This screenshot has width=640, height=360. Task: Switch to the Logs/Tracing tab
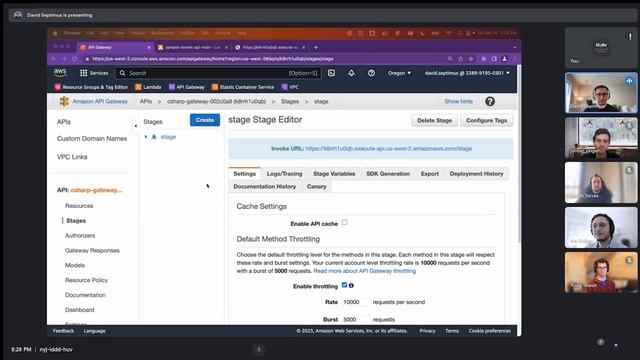coord(284,173)
